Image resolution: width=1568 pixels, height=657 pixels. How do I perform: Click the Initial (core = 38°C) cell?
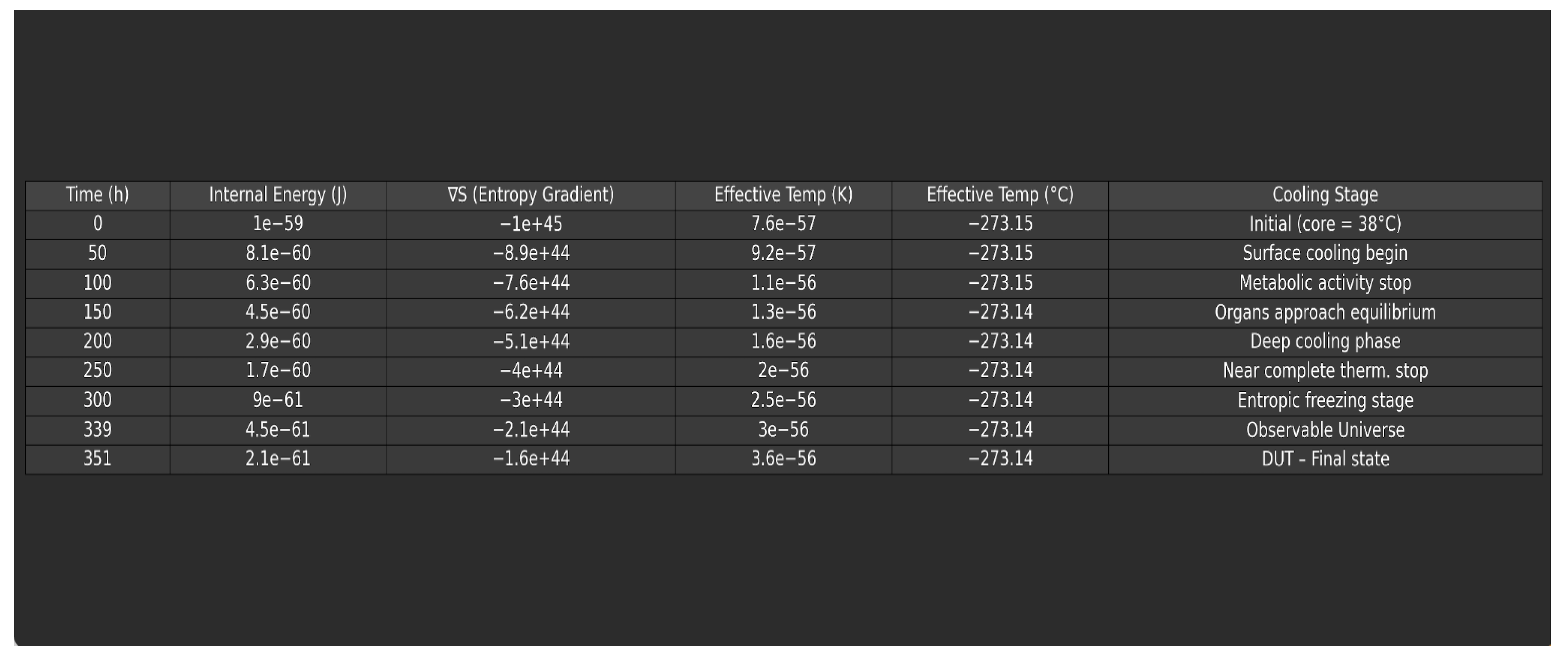click(1325, 224)
